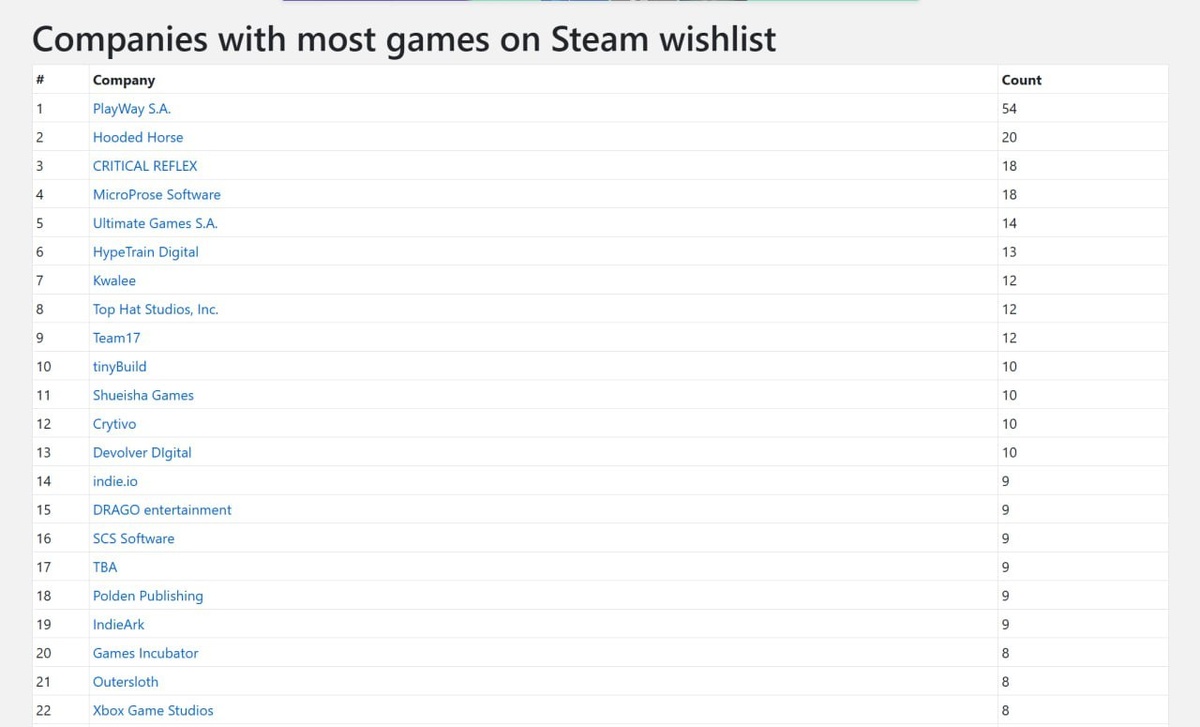Click the Outersloth company link
The width and height of the screenshot is (1200, 727).
click(x=126, y=682)
